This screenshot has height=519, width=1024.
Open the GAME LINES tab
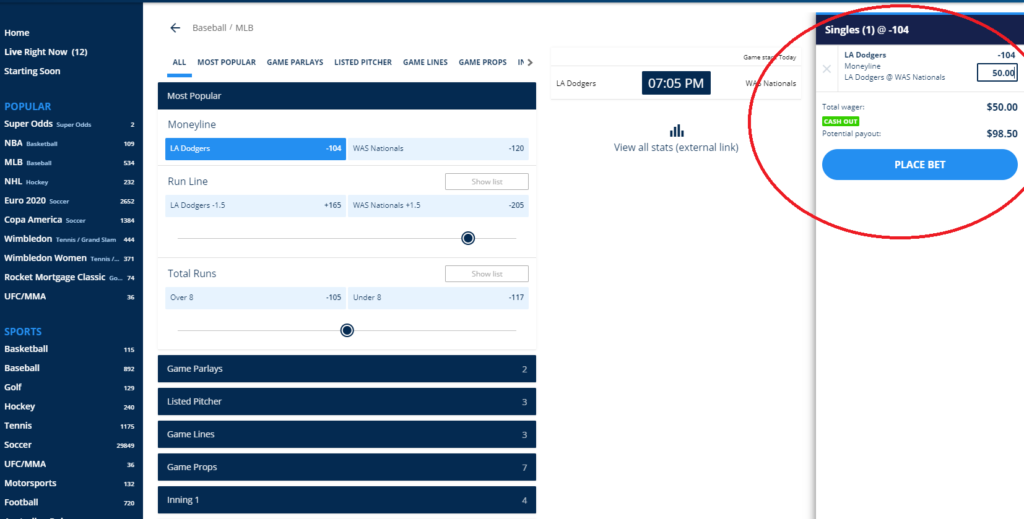[x=425, y=63]
